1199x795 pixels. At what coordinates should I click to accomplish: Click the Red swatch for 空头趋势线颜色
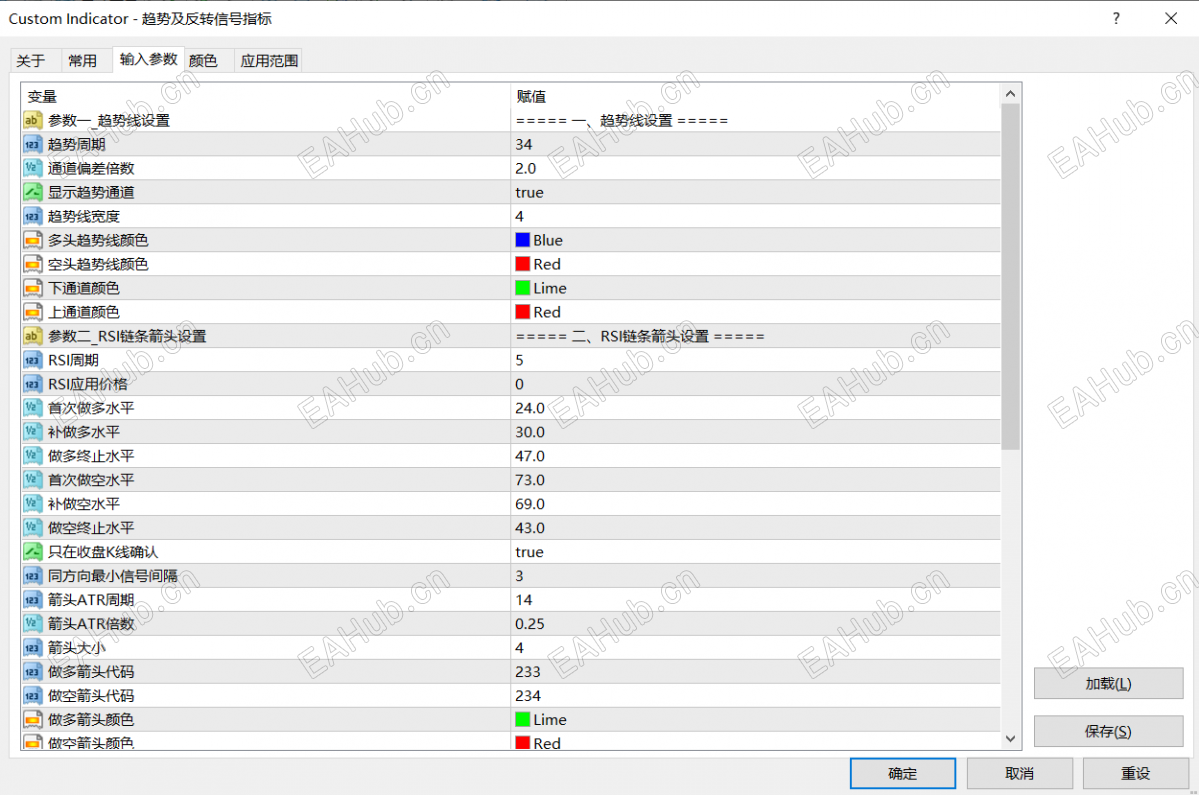(x=523, y=264)
